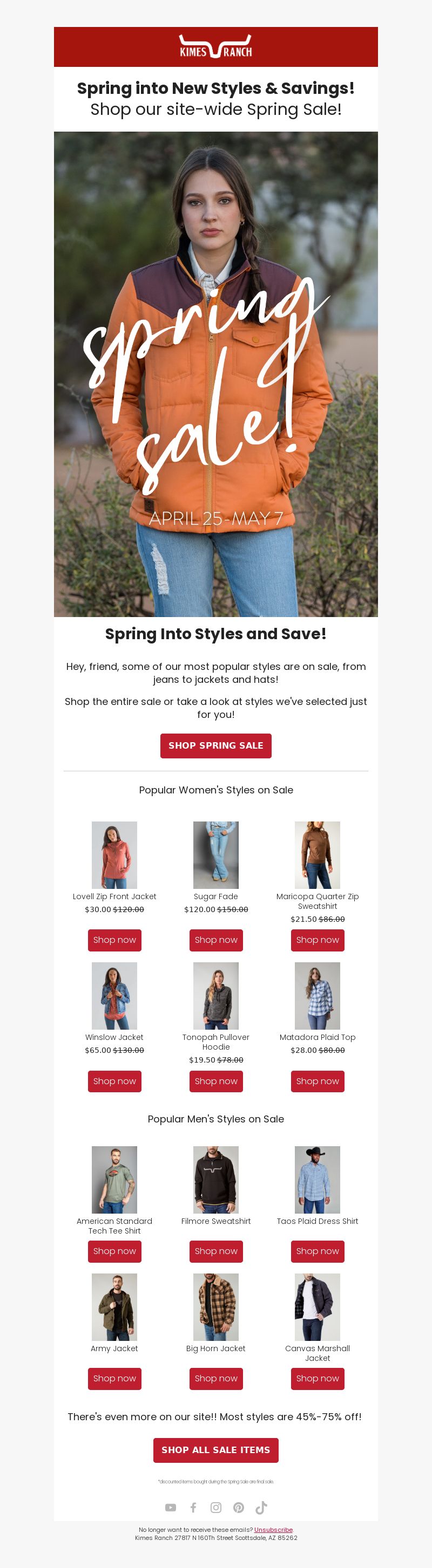Shop now for Lovell Zip Front Jacket
The image size is (432, 1568).
(114, 940)
